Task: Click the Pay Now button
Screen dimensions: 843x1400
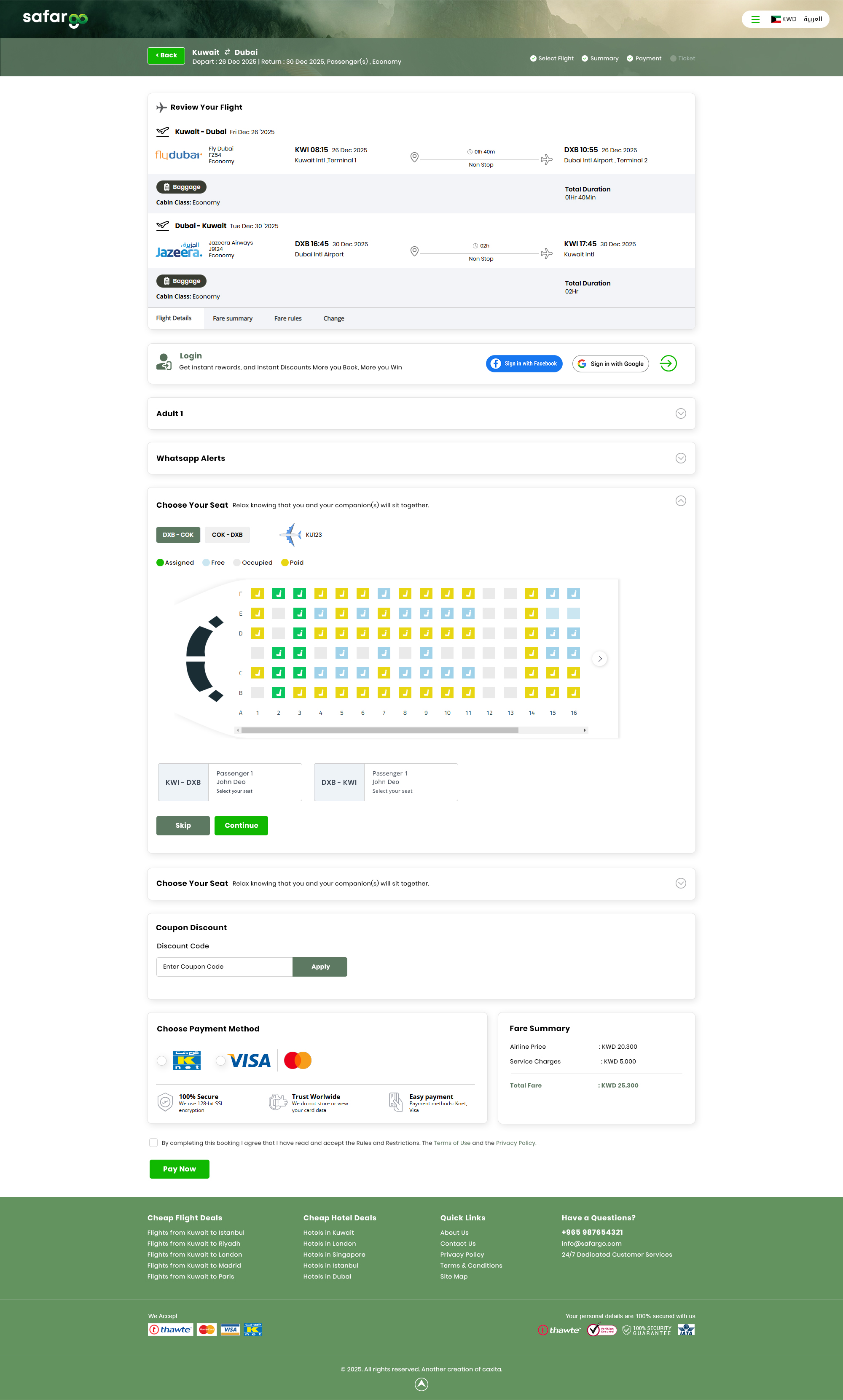Action: click(x=179, y=1169)
